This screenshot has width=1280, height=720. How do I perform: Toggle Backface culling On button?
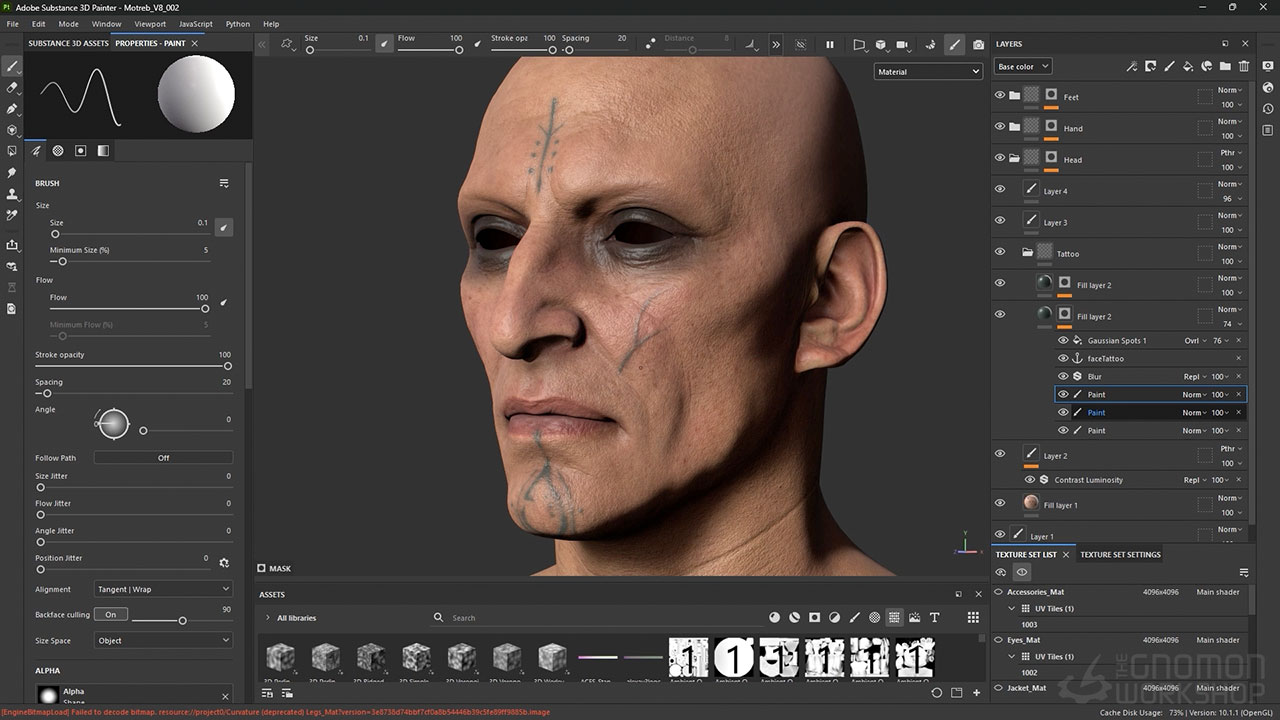coord(110,614)
